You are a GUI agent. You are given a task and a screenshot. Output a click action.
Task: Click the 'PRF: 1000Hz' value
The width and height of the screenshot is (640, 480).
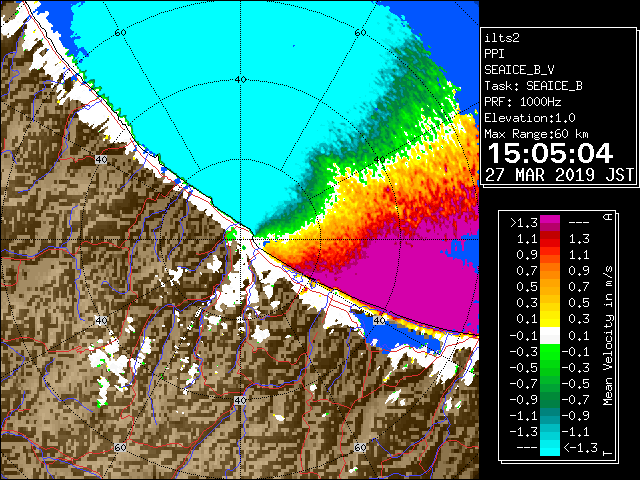(522, 102)
